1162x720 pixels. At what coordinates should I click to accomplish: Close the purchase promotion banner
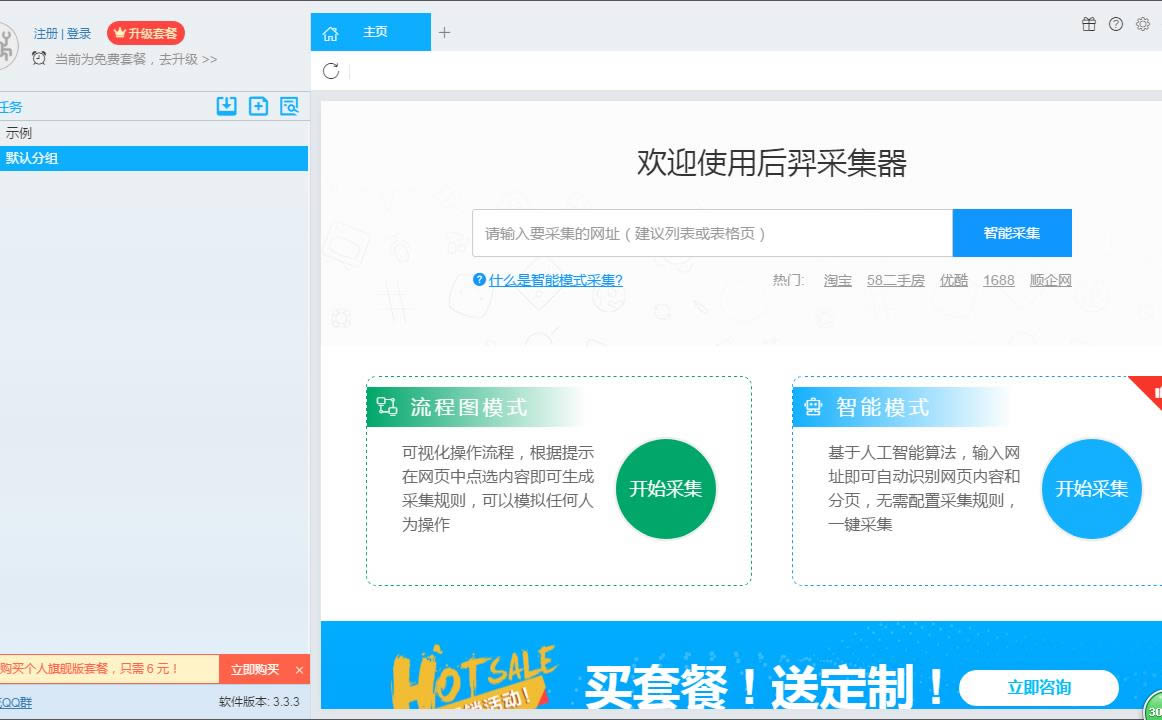(299, 669)
